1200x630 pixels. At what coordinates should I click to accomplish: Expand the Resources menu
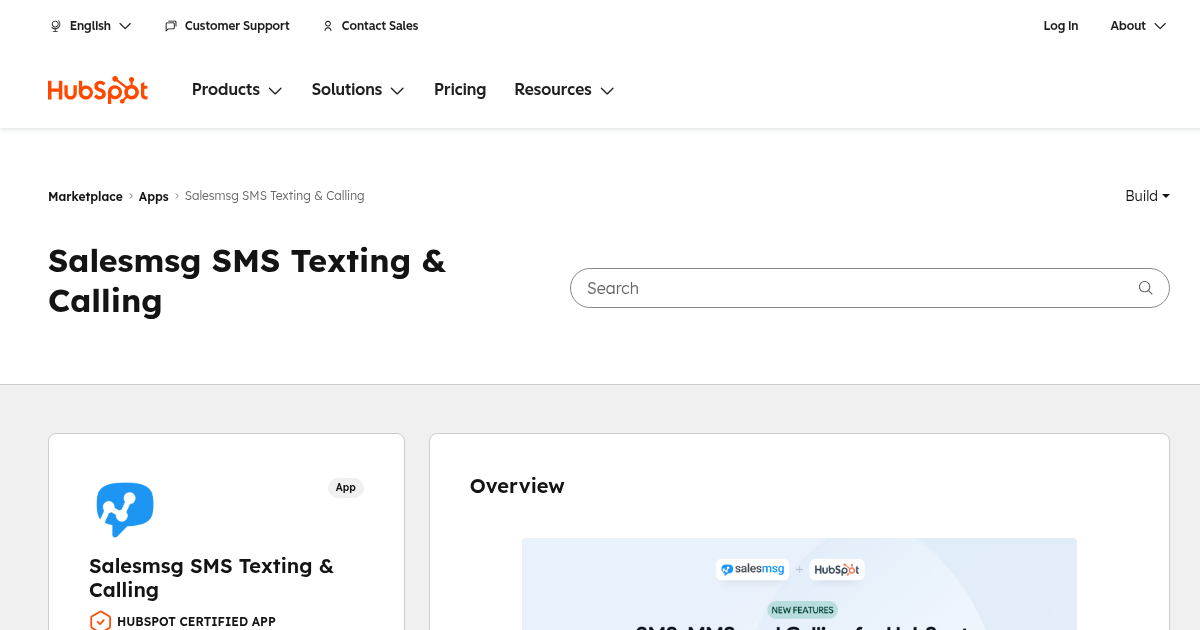564,90
